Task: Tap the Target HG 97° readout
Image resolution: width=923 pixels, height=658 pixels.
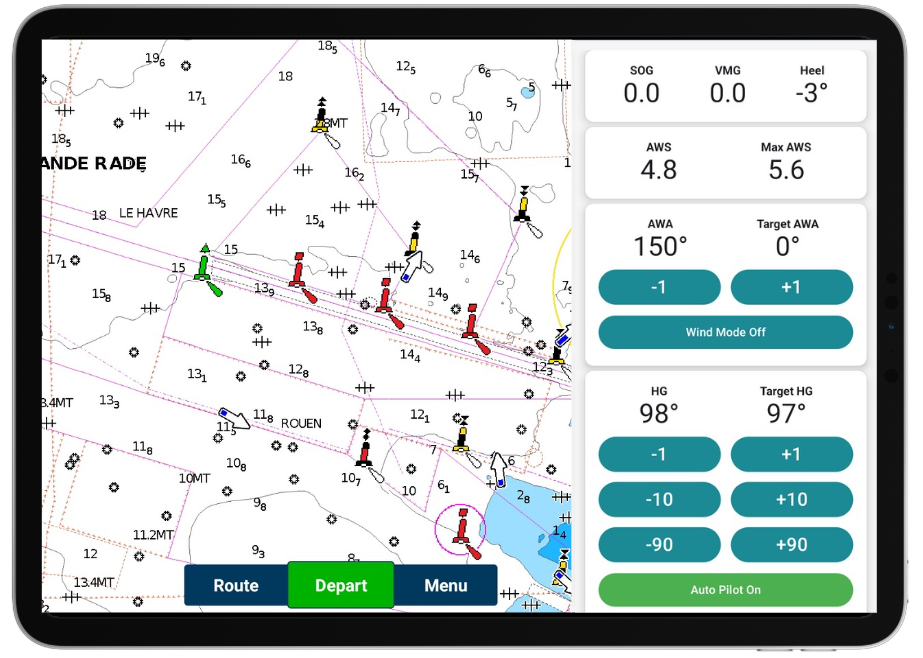Action: [x=786, y=413]
